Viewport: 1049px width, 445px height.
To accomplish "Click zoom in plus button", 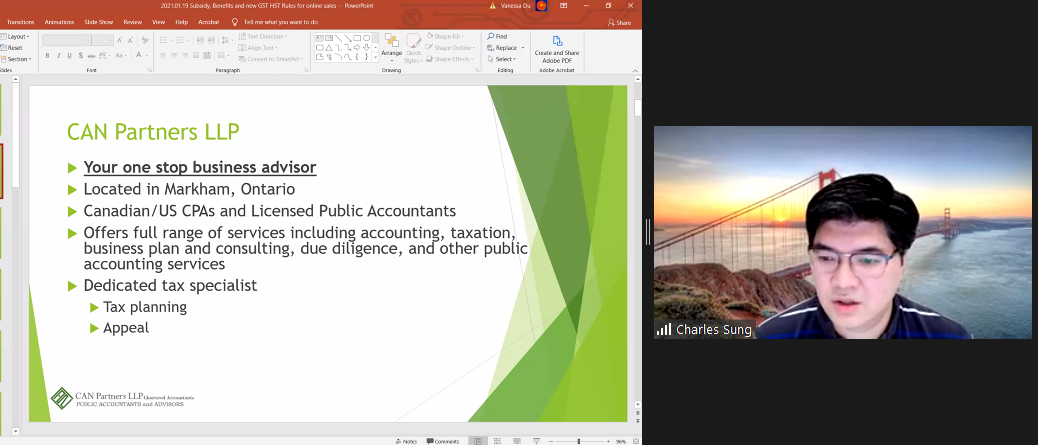I will click(607, 441).
